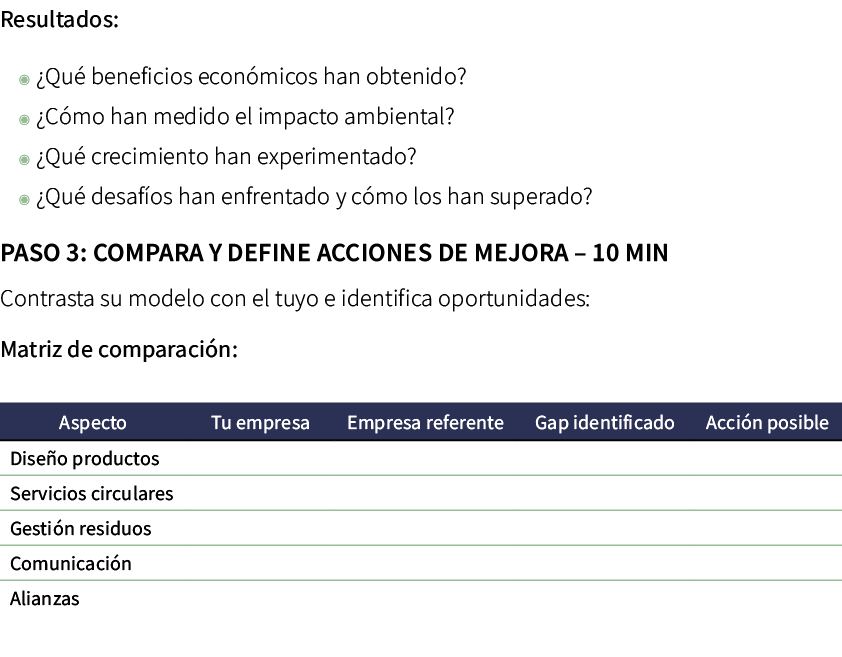
Task: Click the "Matriz de comparación:" label
Action: [119, 350]
